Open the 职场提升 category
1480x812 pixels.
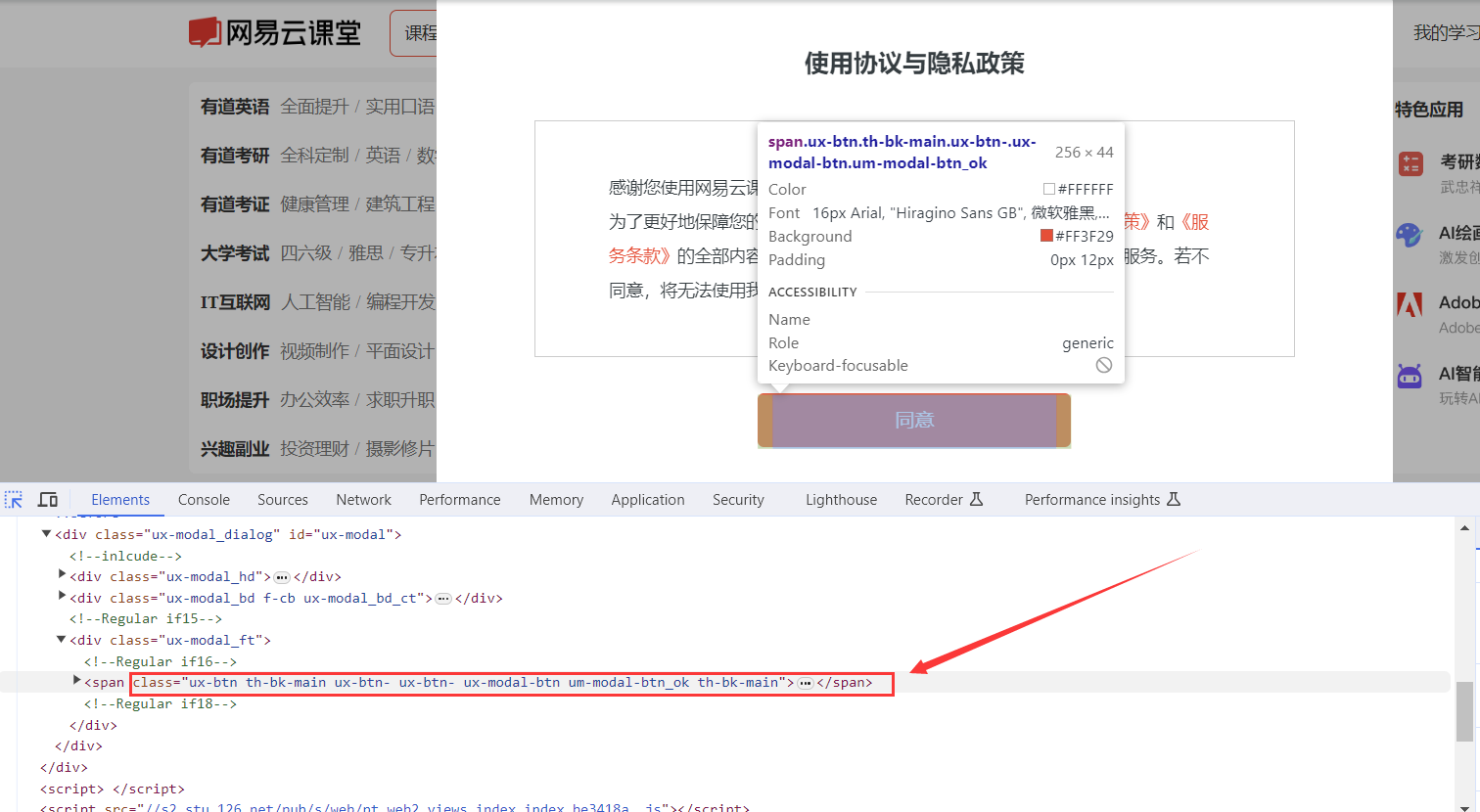[x=235, y=400]
